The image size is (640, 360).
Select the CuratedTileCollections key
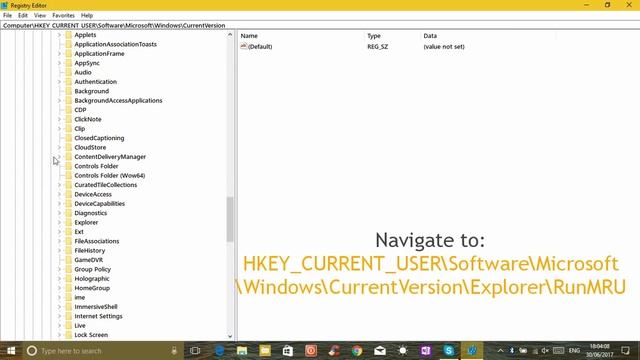click(106, 185)
